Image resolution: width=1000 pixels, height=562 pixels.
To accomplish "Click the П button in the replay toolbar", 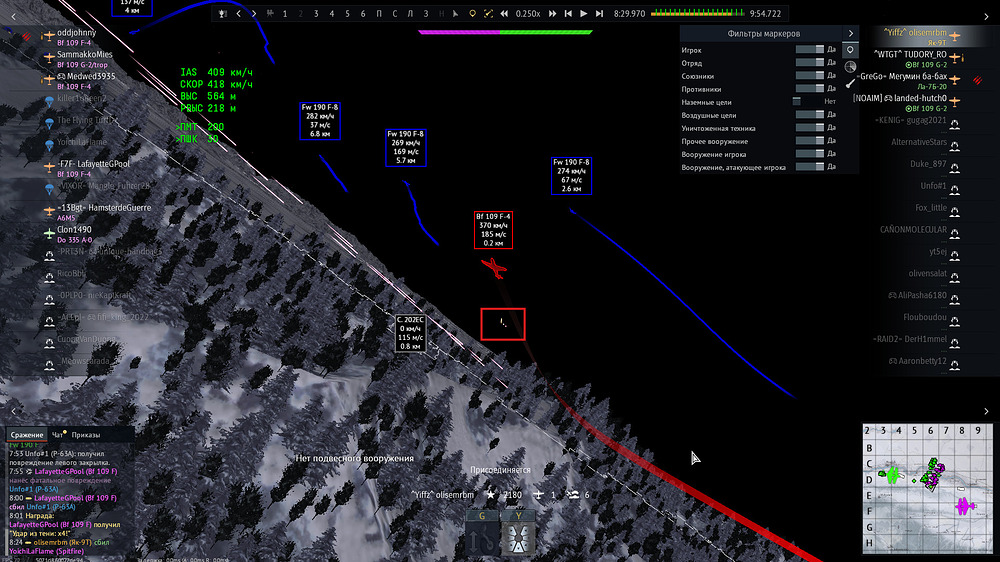I will pyautogui.click(x=379, y=13).
